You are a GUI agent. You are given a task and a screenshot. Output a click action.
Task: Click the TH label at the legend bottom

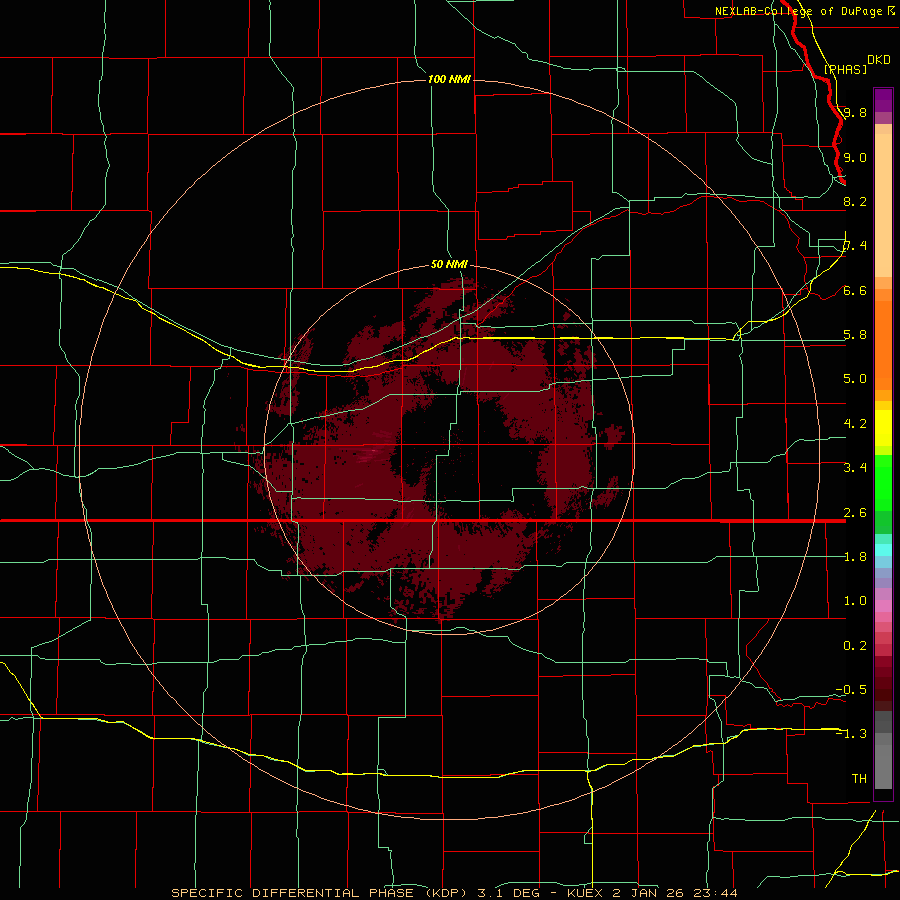pyautogui.click(x=859, y=778)
